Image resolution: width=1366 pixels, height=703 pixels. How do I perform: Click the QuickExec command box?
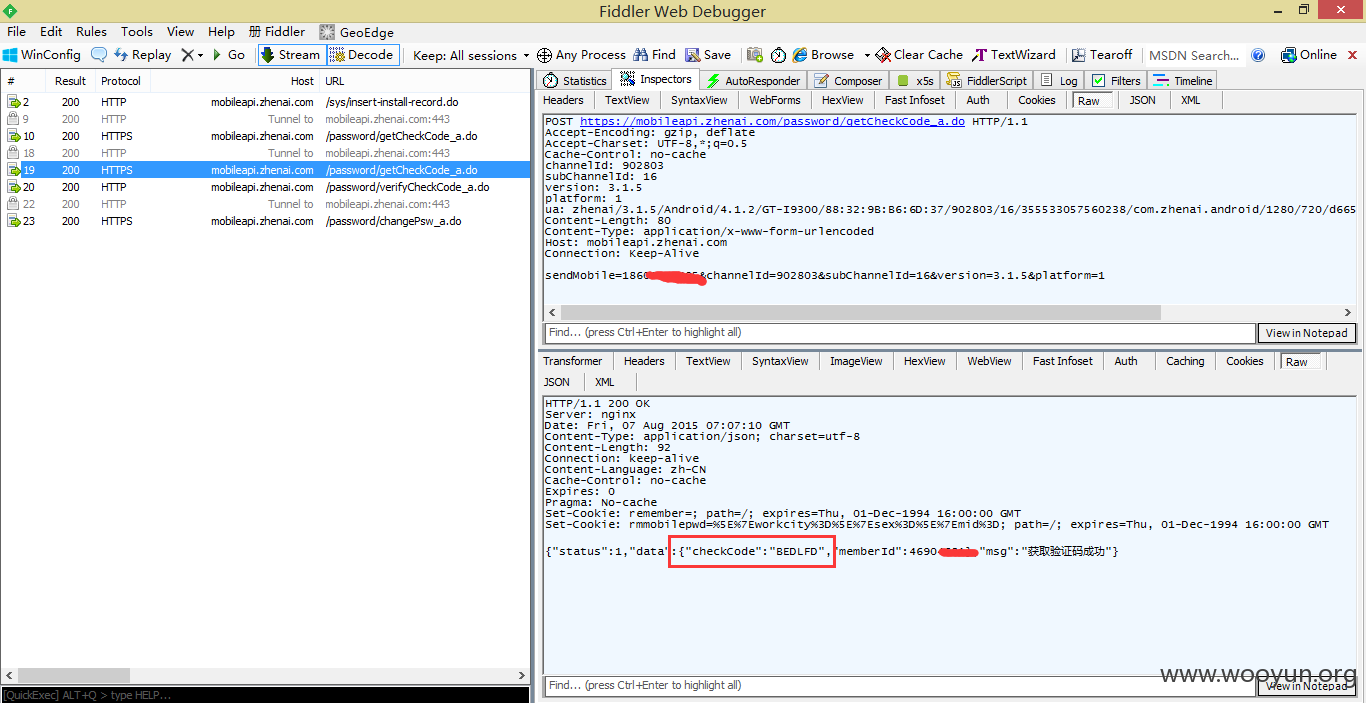(265, 695)
